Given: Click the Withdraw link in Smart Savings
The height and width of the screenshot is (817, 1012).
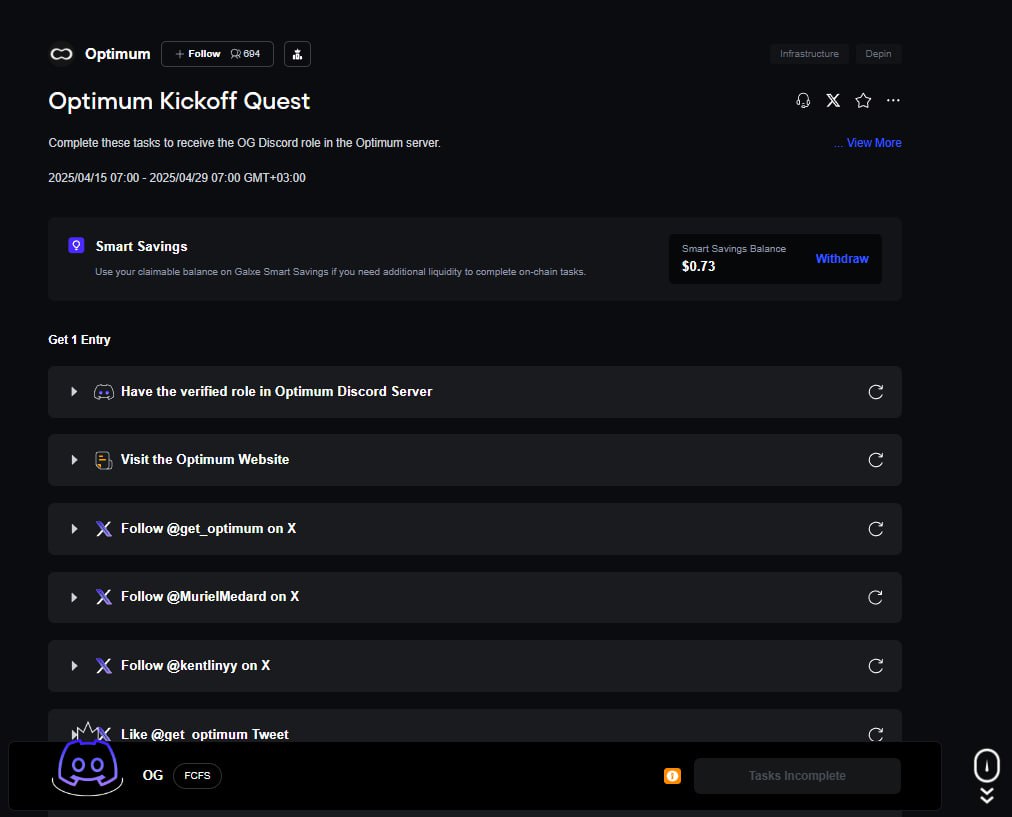Looking at the screenshot, I should click(x=841, y=259).
